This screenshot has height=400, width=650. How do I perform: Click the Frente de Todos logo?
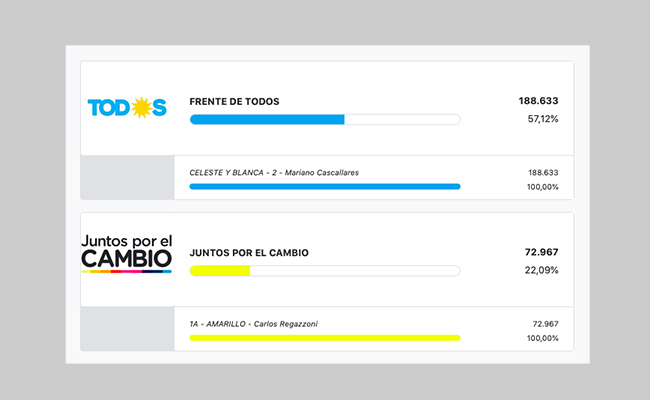point(127,108)
